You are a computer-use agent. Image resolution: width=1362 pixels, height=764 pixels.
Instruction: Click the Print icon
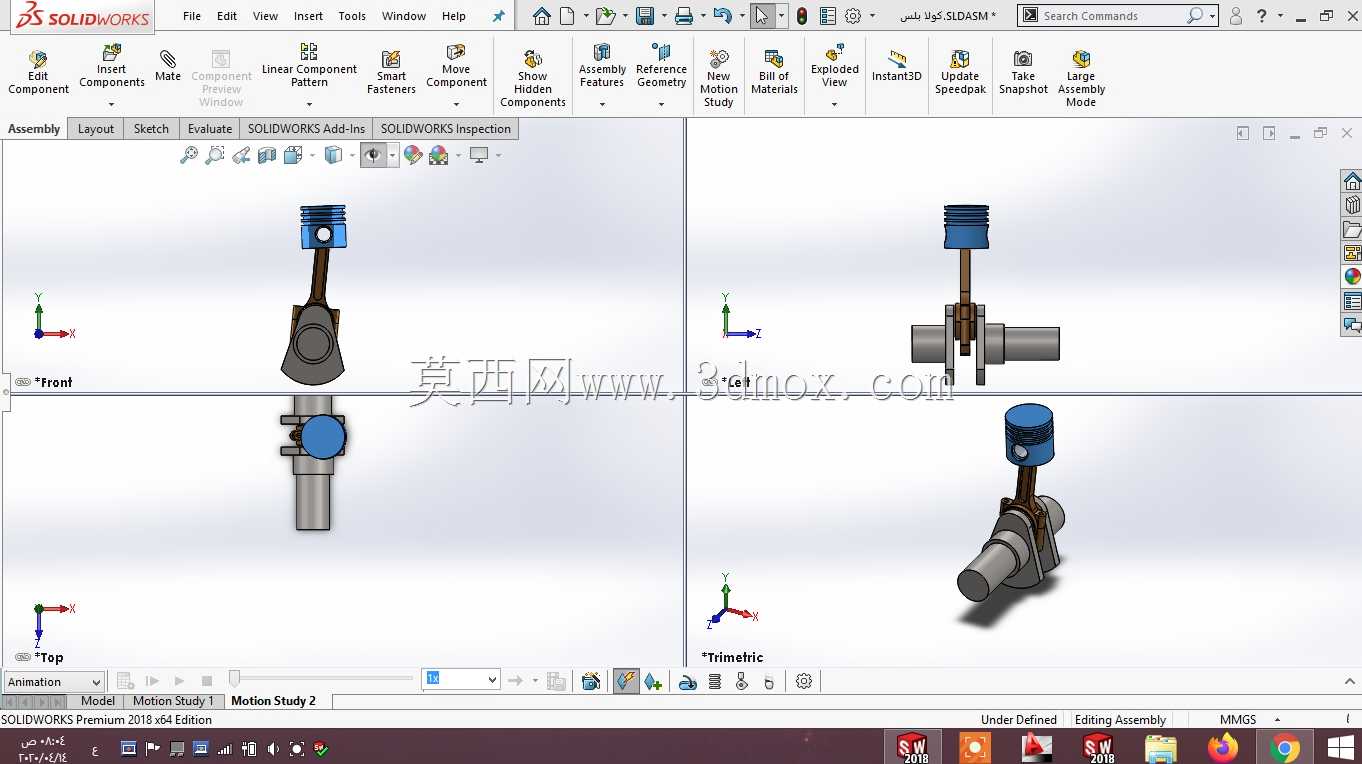click(684, 16)
